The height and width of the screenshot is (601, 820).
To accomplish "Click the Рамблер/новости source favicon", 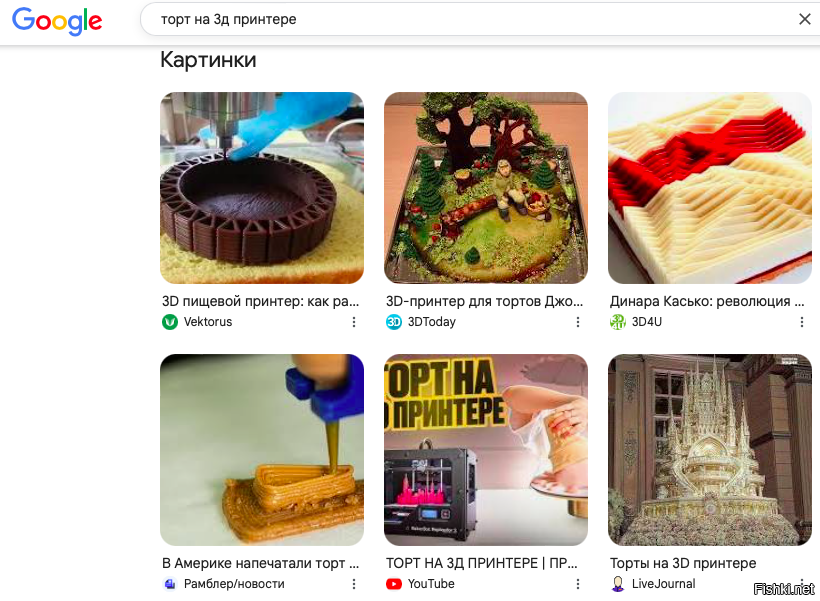I will (x=170, y=584).
